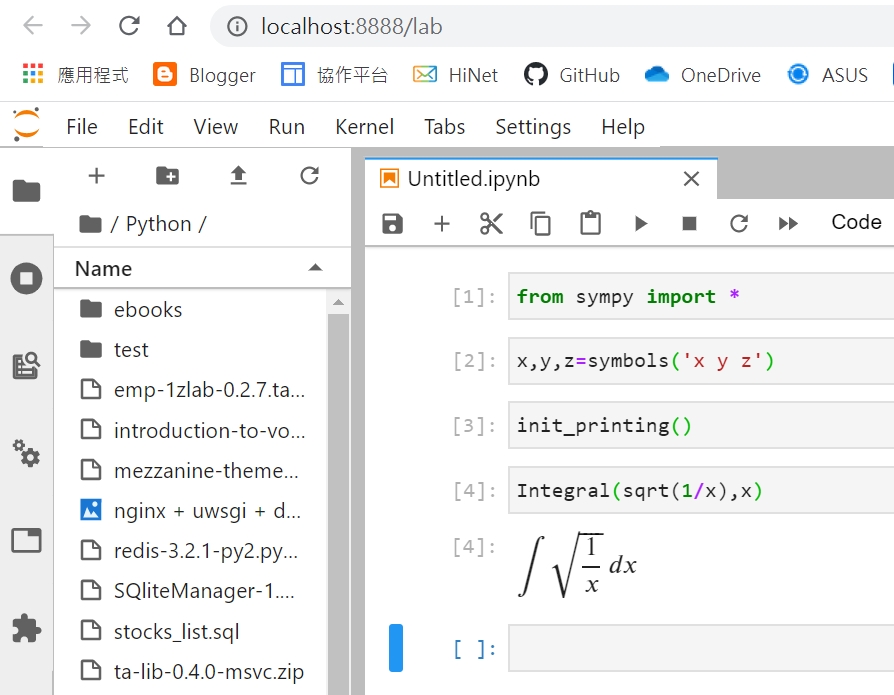This screenshot has height=695, width=894.
Task: Interrupt the kernel with stop icon
Action: (689, 223)
